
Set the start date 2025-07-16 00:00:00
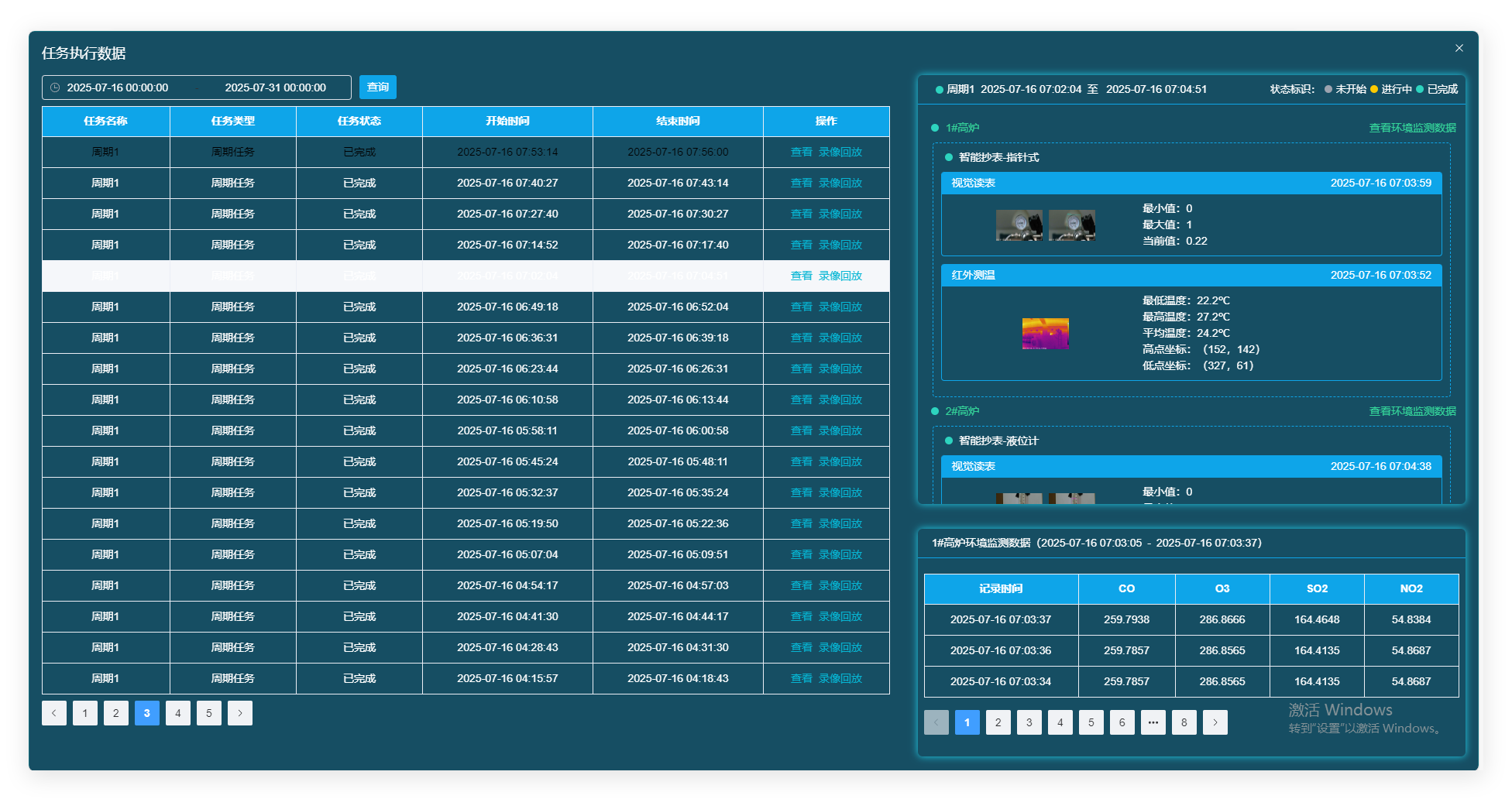pyautogui.click(x=118, y=87)
